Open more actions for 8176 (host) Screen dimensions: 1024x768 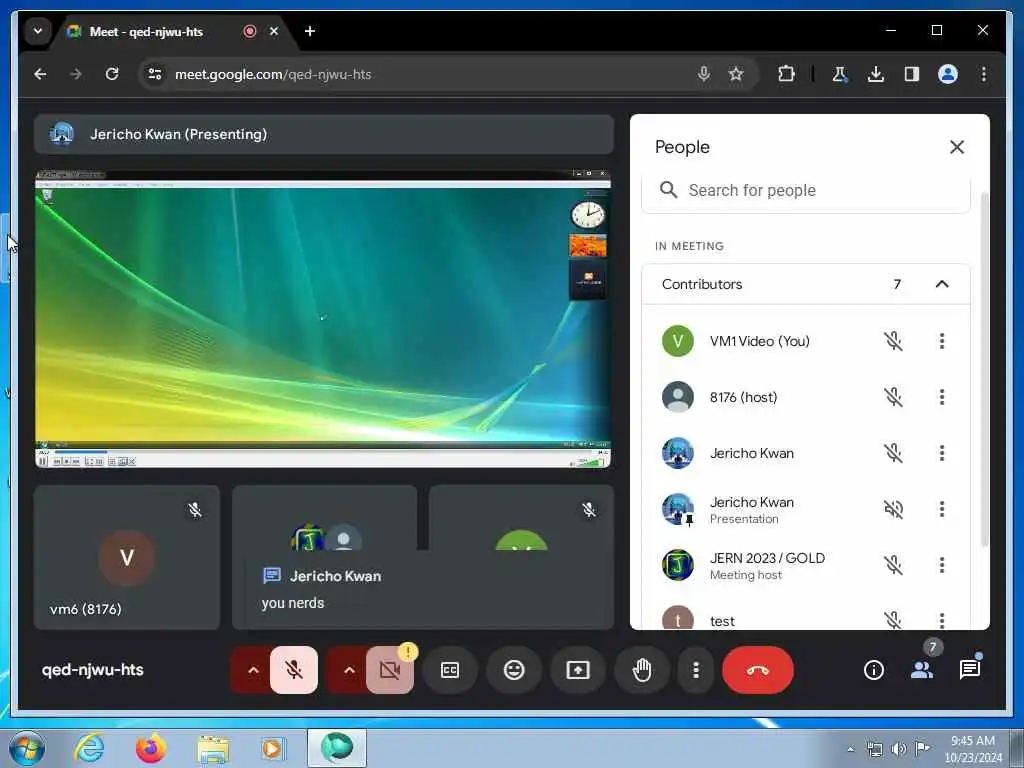point(942,397)
